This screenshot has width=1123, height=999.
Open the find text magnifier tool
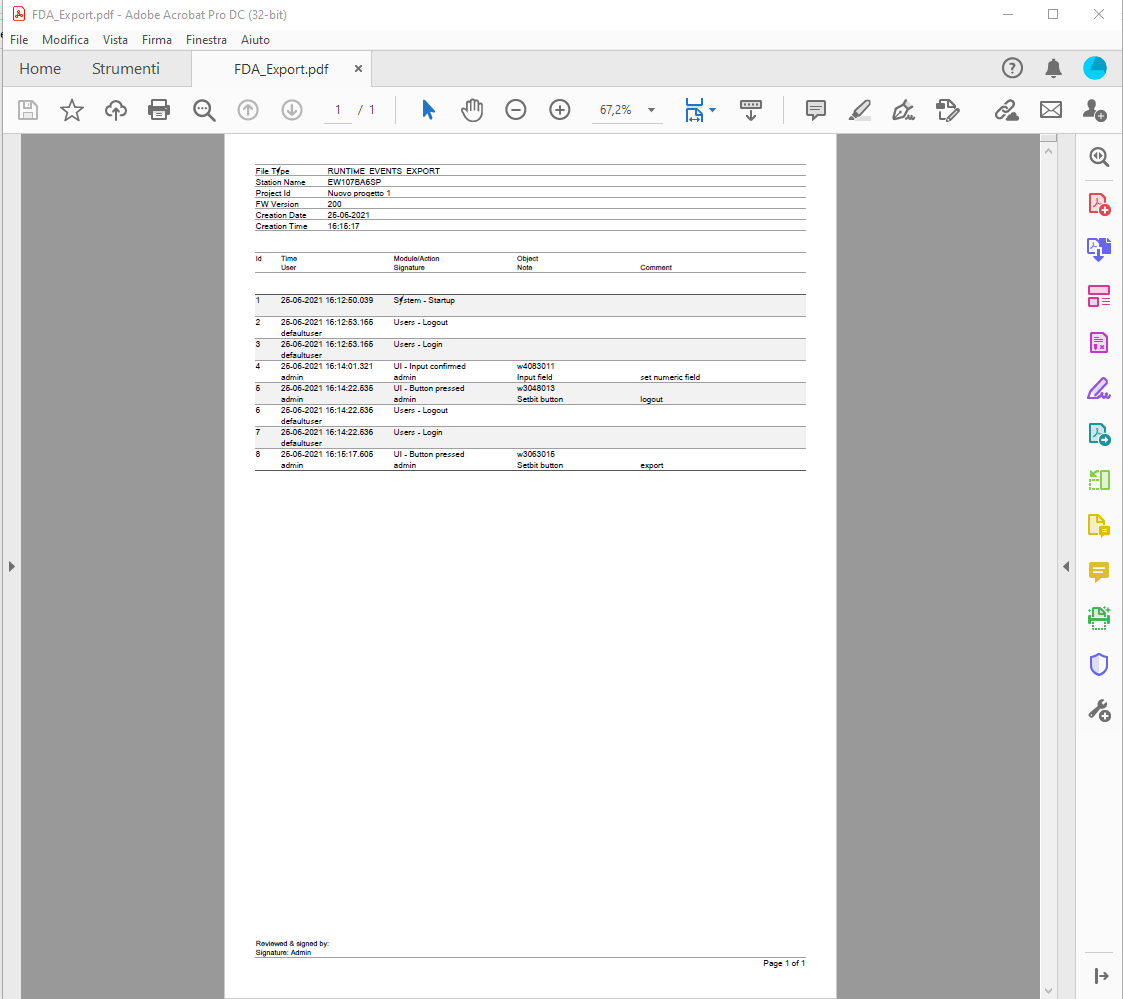204,110
